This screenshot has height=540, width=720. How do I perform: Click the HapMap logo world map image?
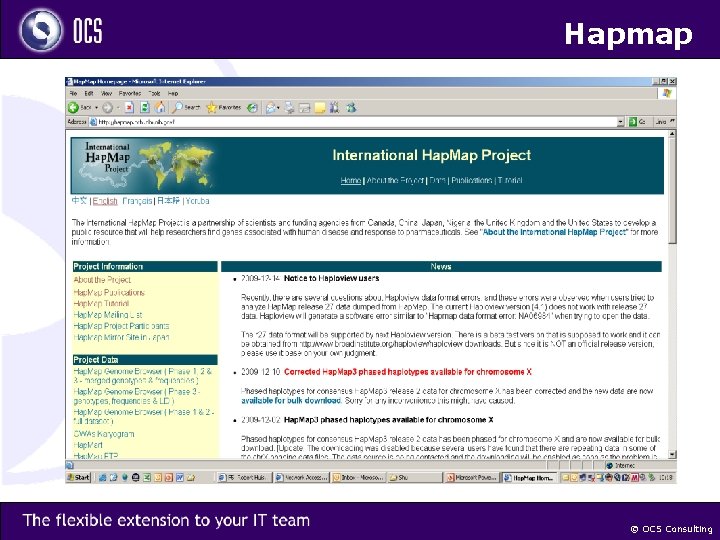tap(144, 165)
